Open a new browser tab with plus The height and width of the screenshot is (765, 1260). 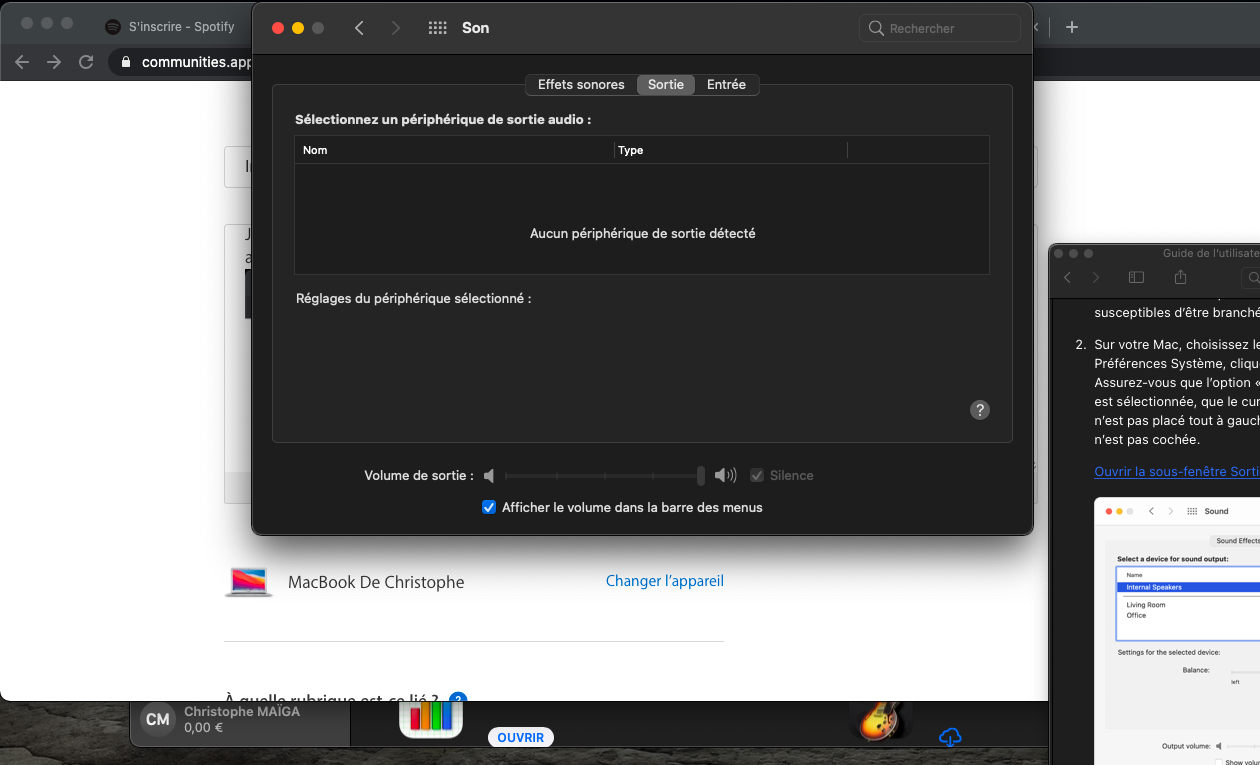click(1072, 27)
